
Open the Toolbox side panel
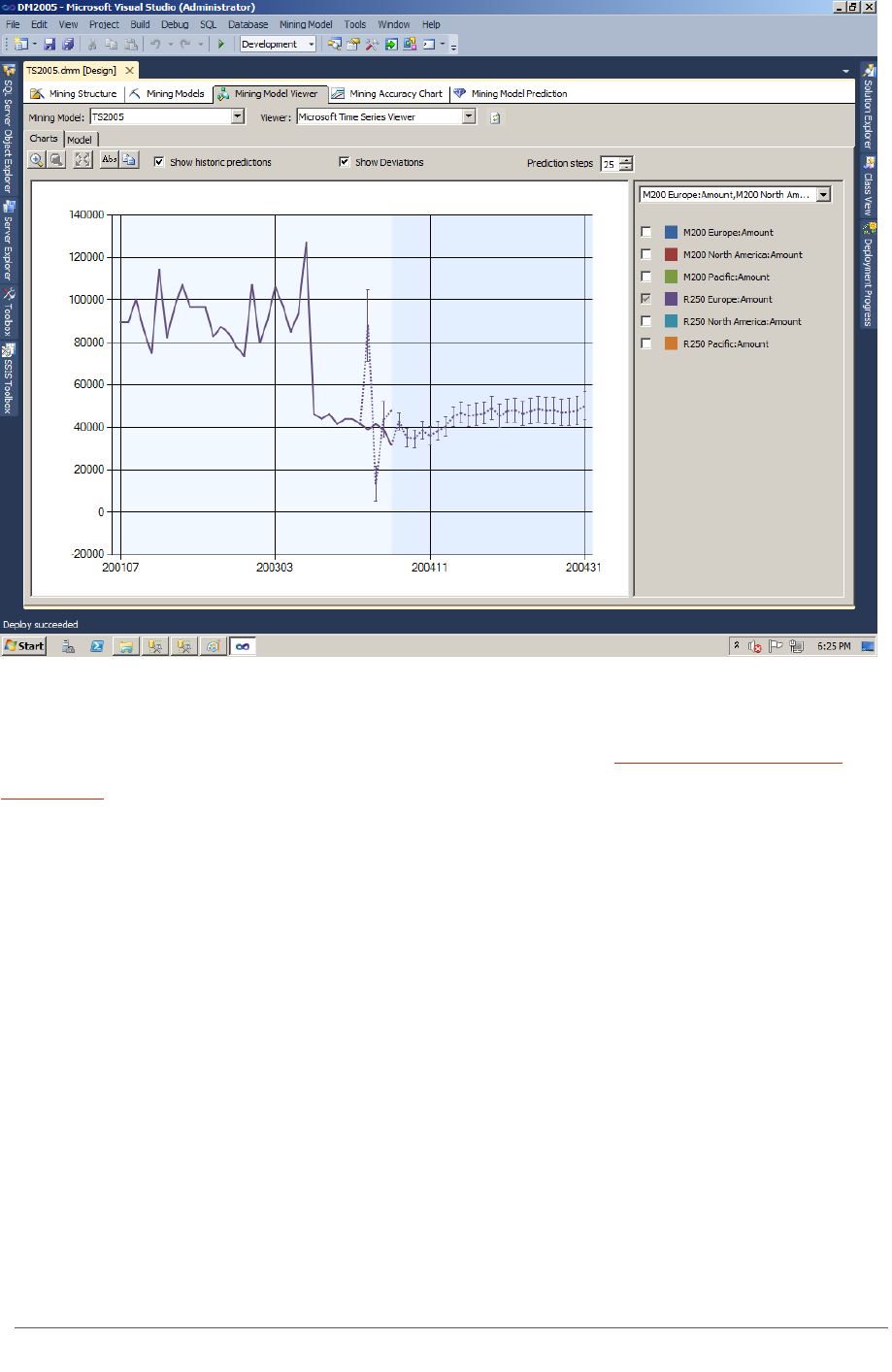tap(8, 311)
